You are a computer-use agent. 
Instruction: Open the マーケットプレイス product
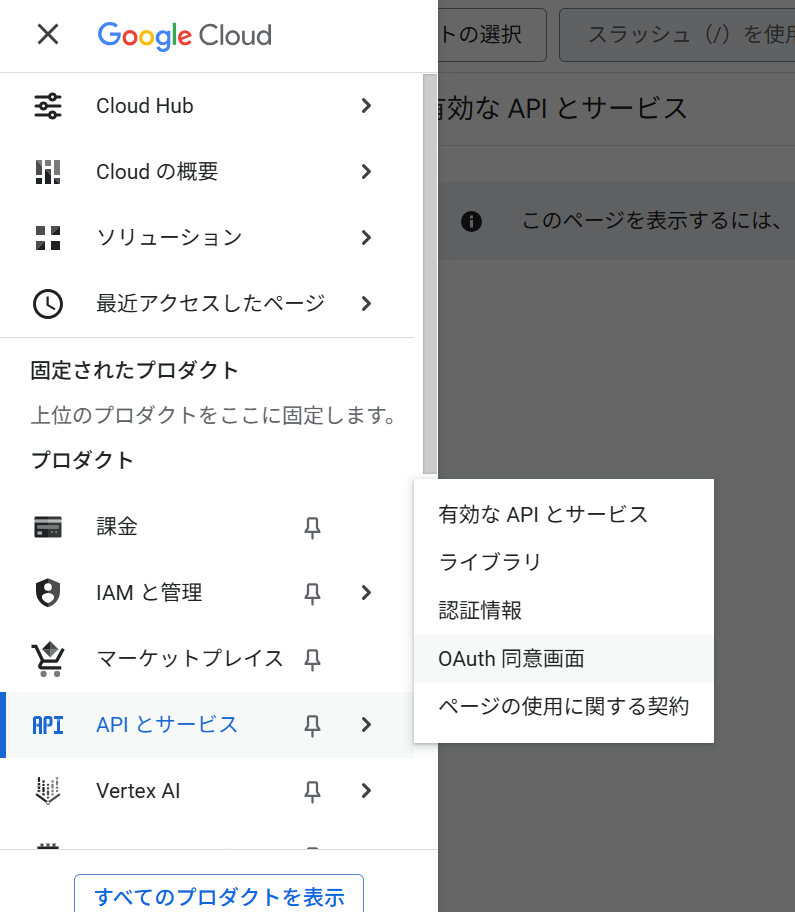point(207,659)
